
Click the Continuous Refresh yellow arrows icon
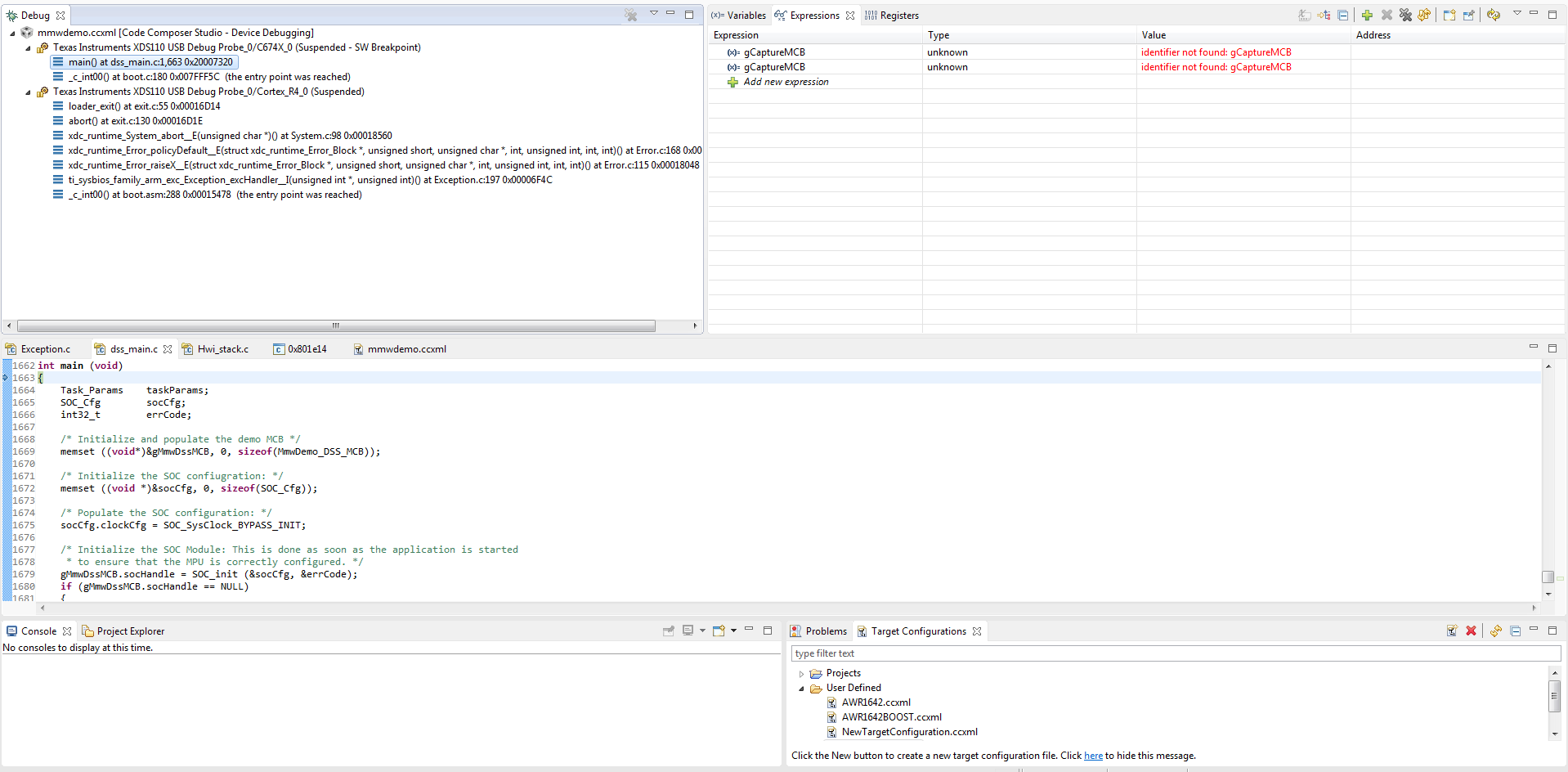pos(1424,15)
